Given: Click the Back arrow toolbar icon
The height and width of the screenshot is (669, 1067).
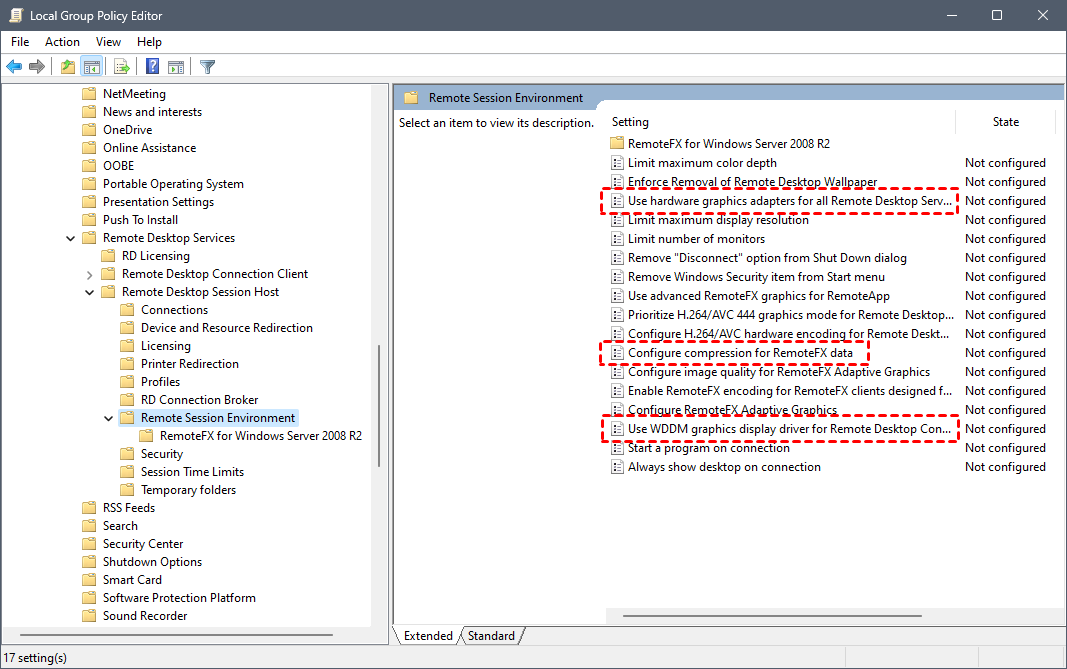Looking at the screenshot, I should click(x=14, y=67).
